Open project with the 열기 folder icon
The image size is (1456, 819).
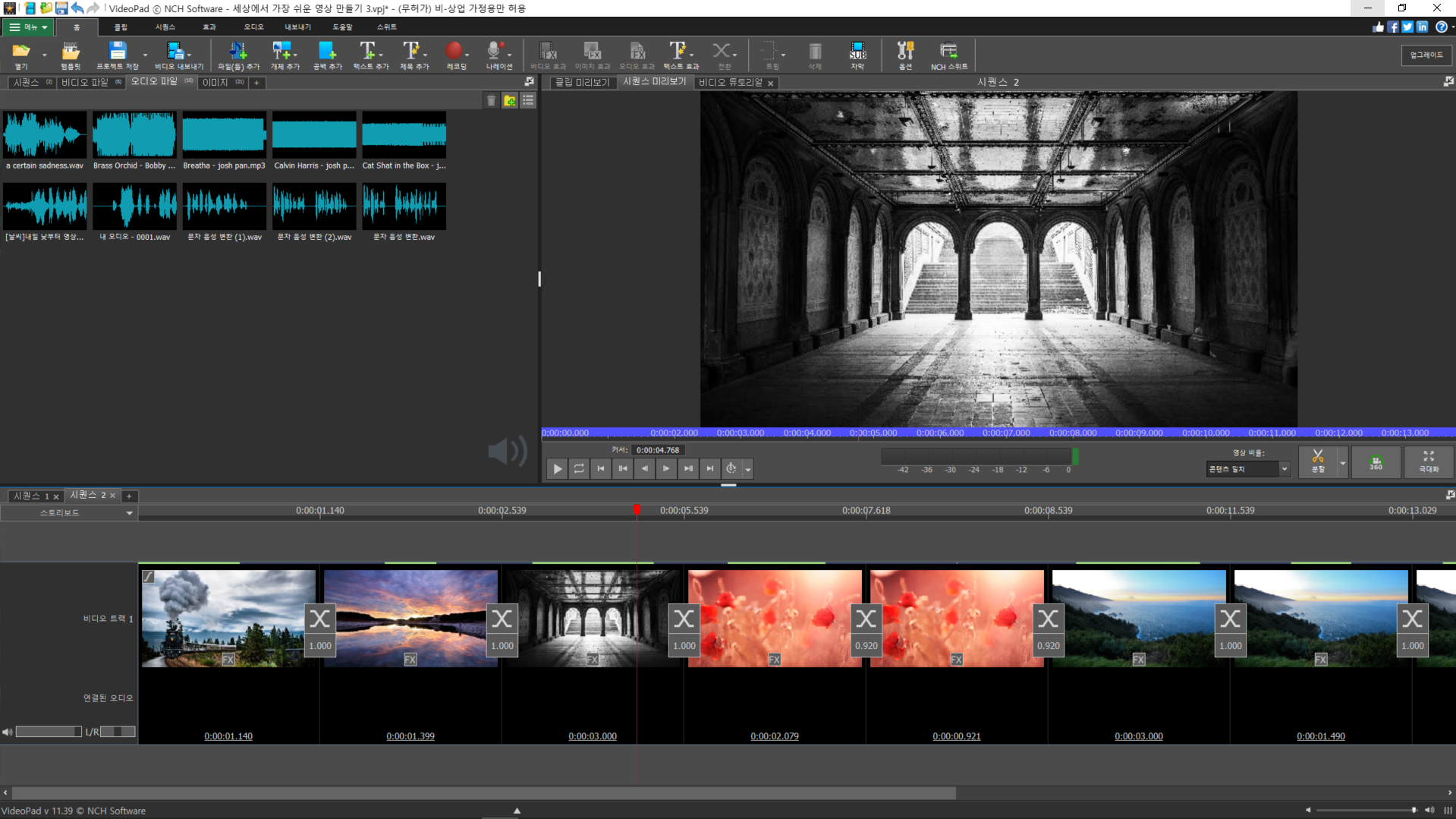click(x=20, y=55)
